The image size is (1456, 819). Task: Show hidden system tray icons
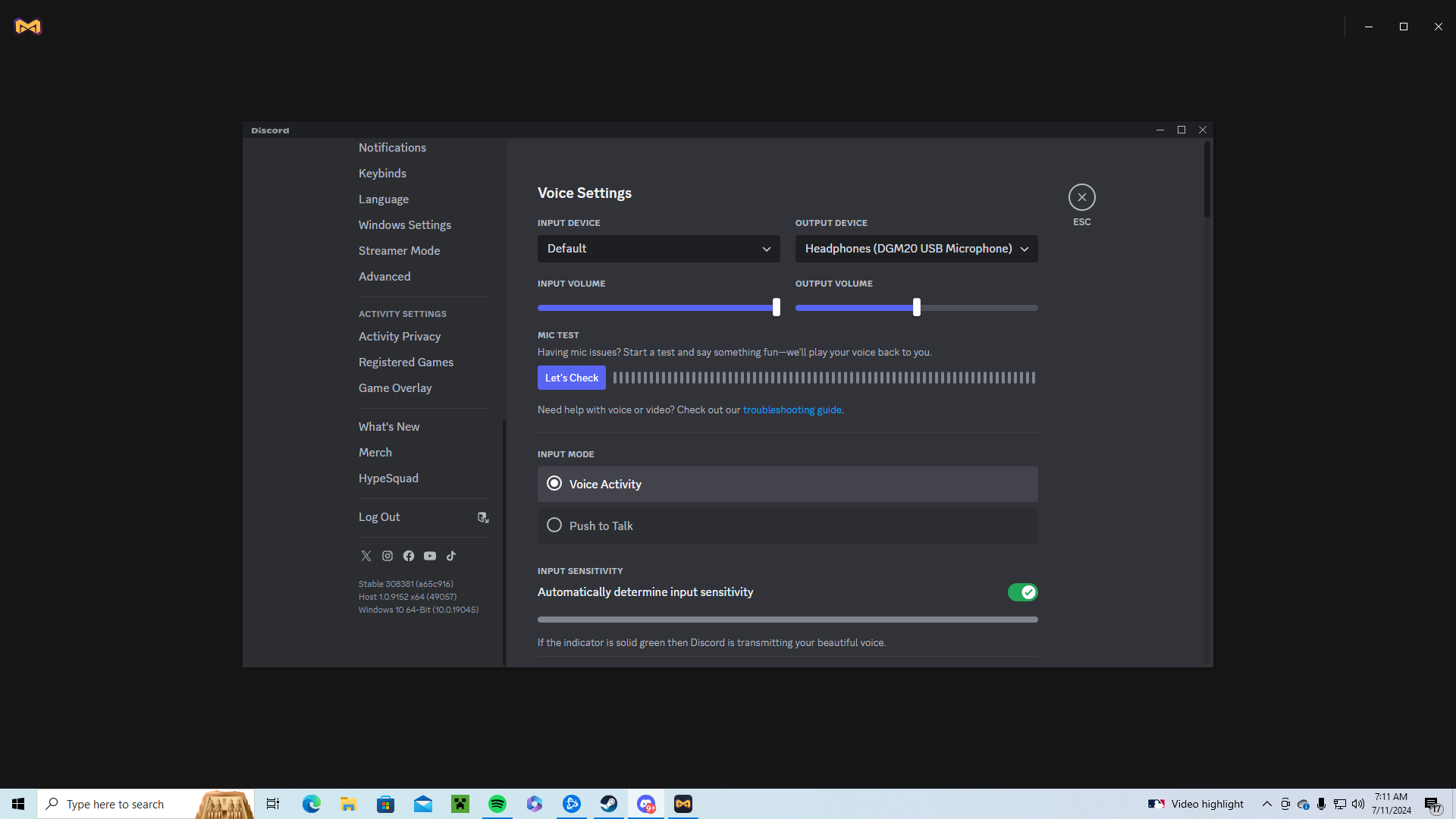[x=1266, y=804]
